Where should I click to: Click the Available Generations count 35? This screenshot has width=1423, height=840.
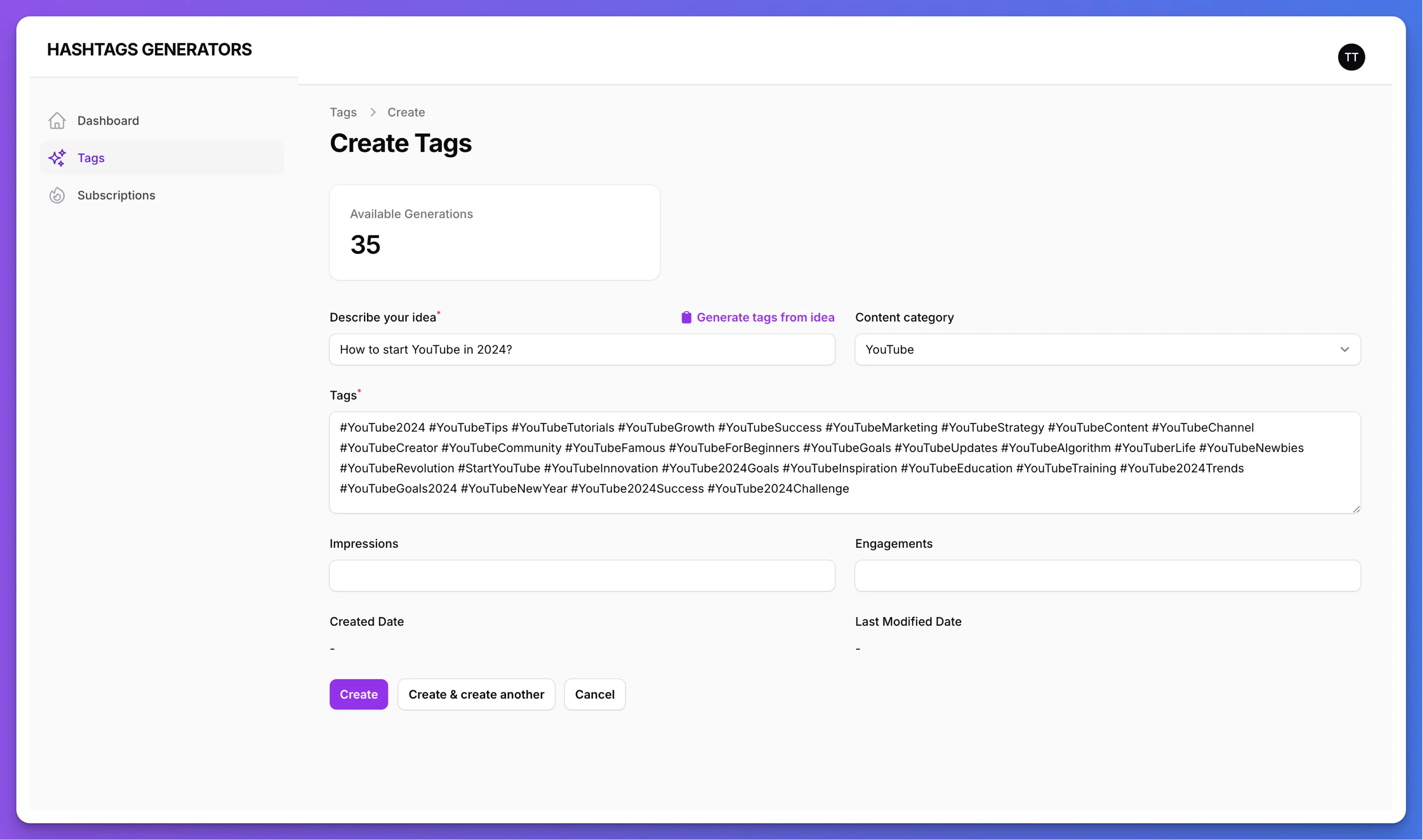[365, 245]
